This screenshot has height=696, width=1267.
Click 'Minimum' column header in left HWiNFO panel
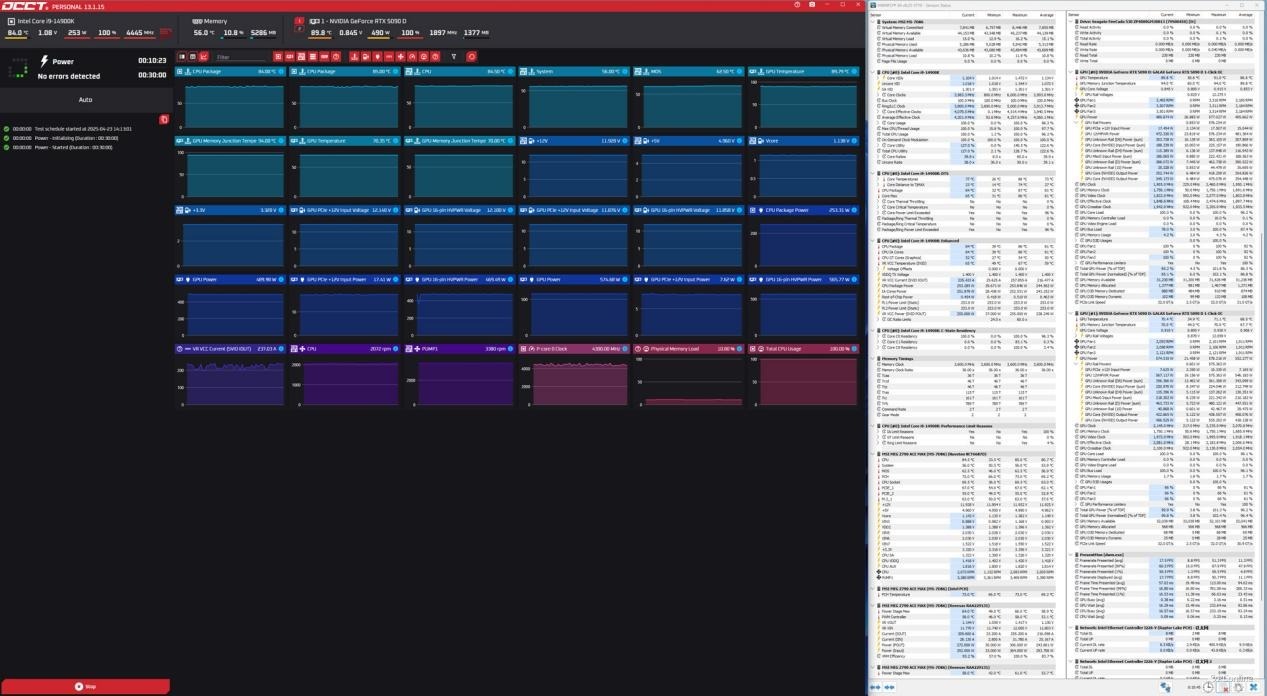coord(993,16)
